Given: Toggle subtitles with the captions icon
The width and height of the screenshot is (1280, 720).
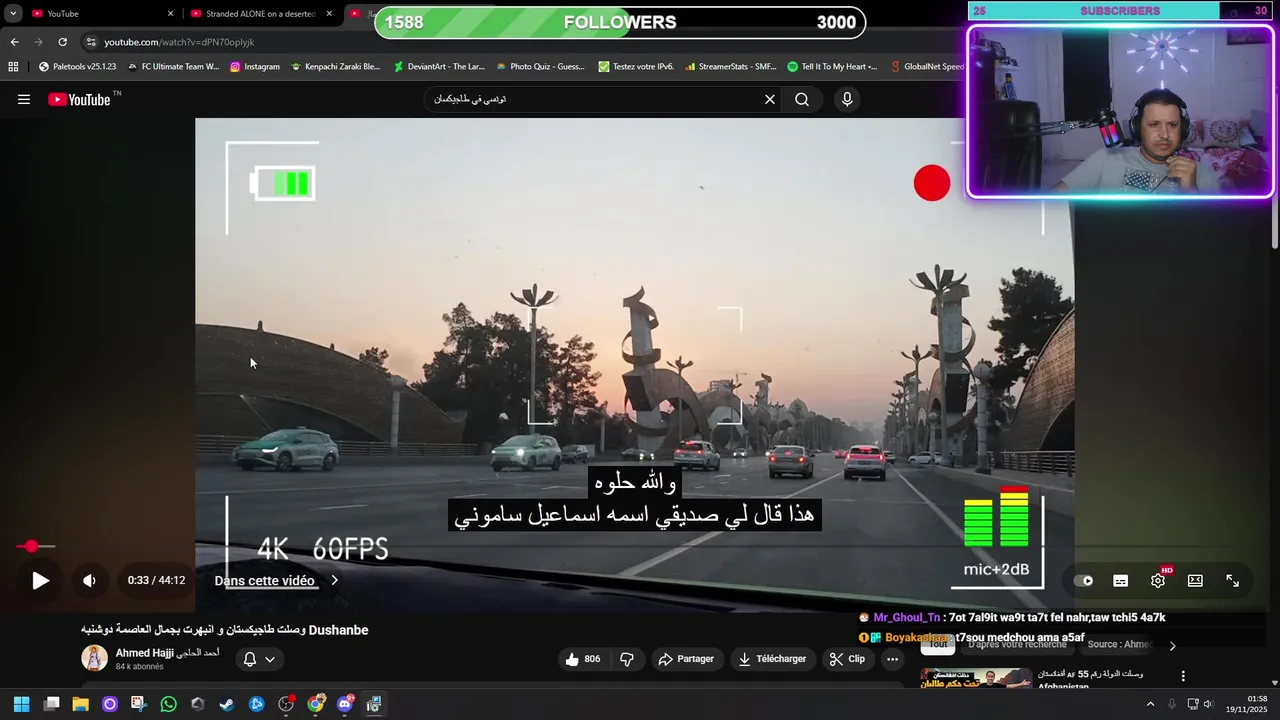Looking at the screenshot, I should [1121, 580].
